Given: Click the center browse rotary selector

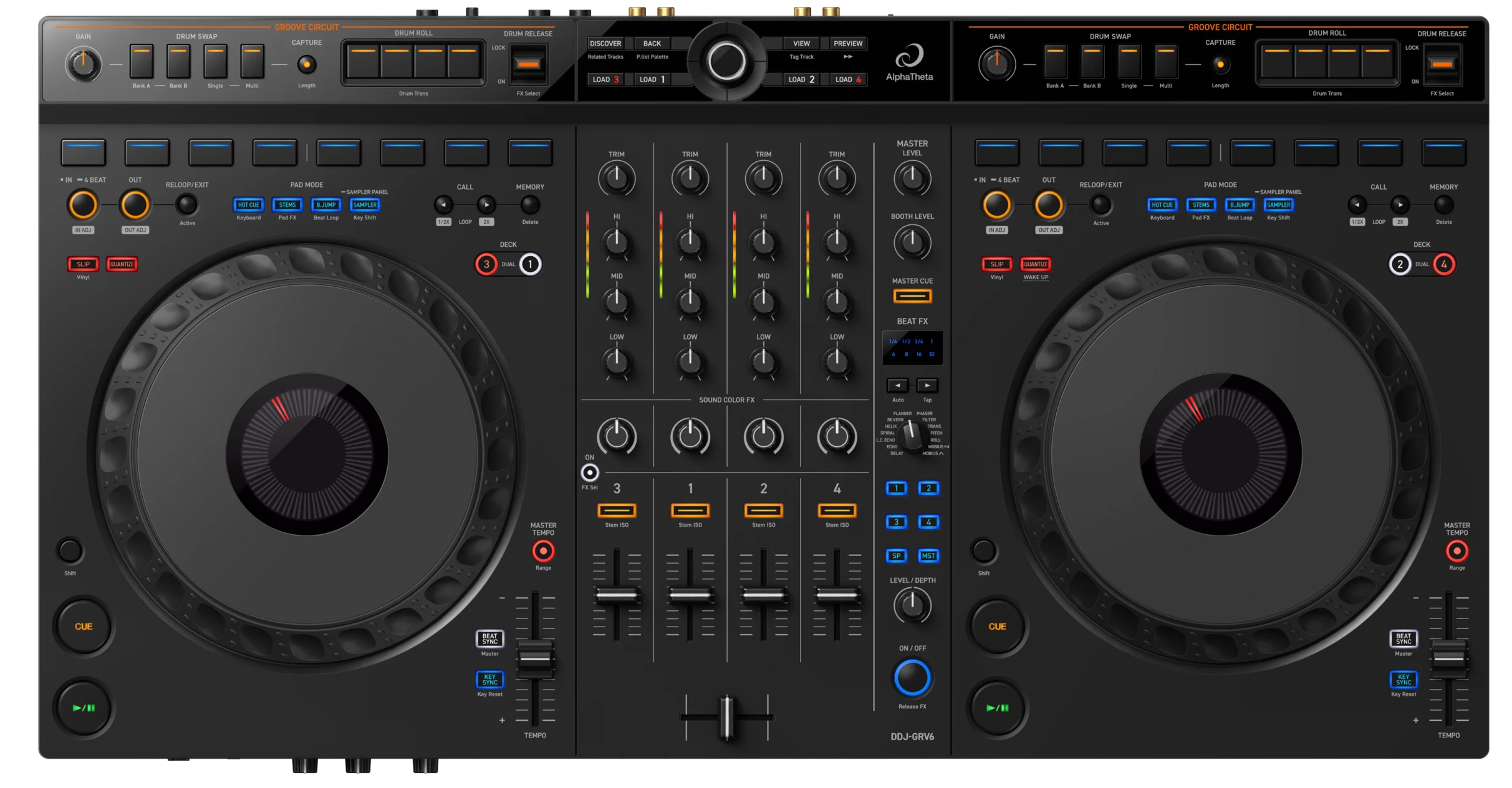Looking at the screenshot, I should coord(726,62).
